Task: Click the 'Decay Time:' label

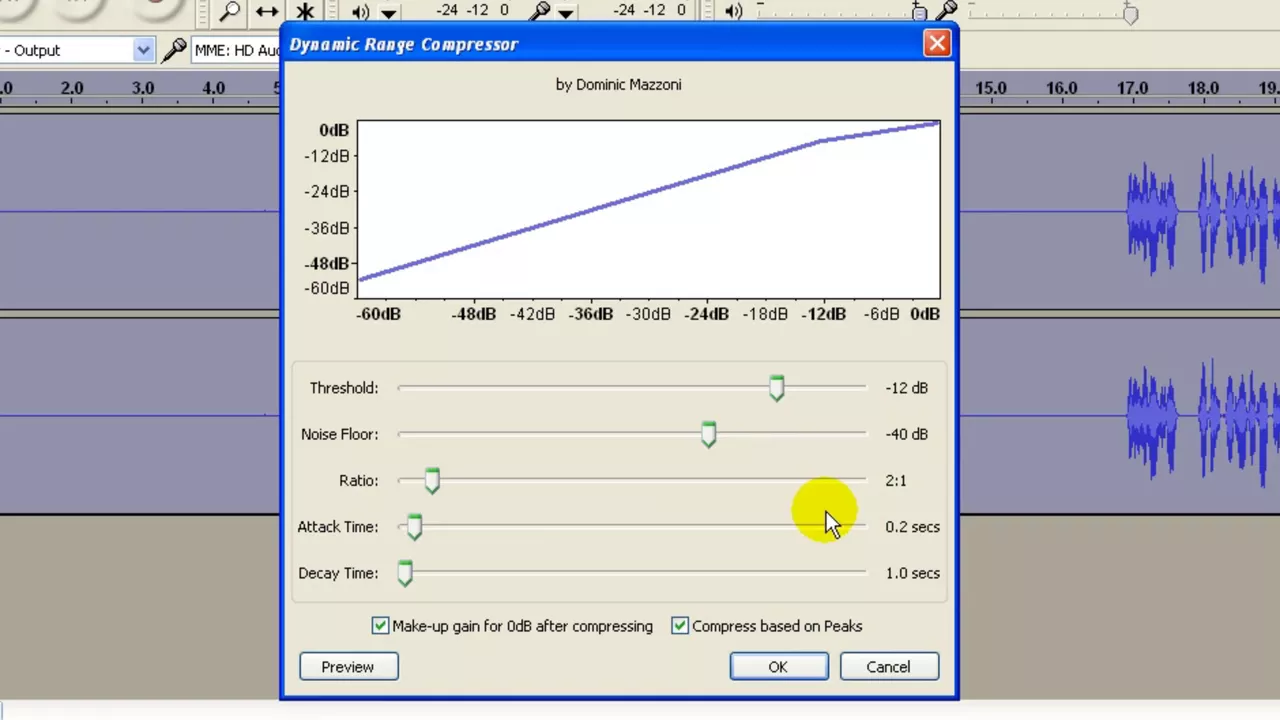Action: [x=338, y=573]
